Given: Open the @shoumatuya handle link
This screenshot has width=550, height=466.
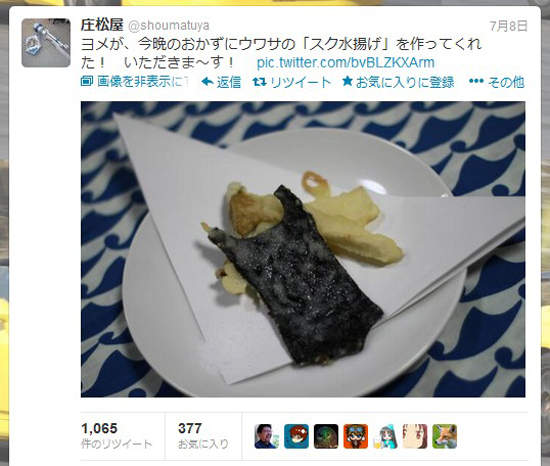Looking at the screenshot, I should [x=169, y=26].
